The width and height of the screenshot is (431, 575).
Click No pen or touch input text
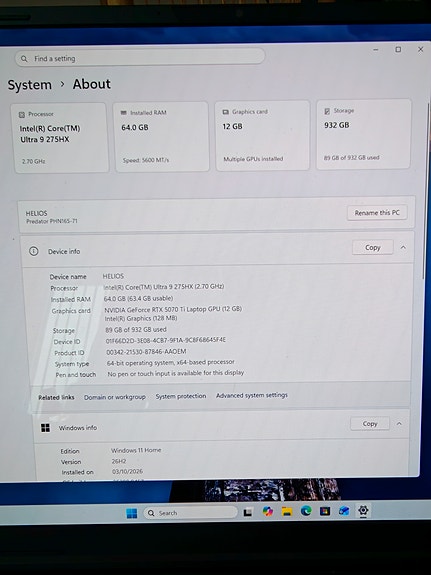tap(176, 373)
